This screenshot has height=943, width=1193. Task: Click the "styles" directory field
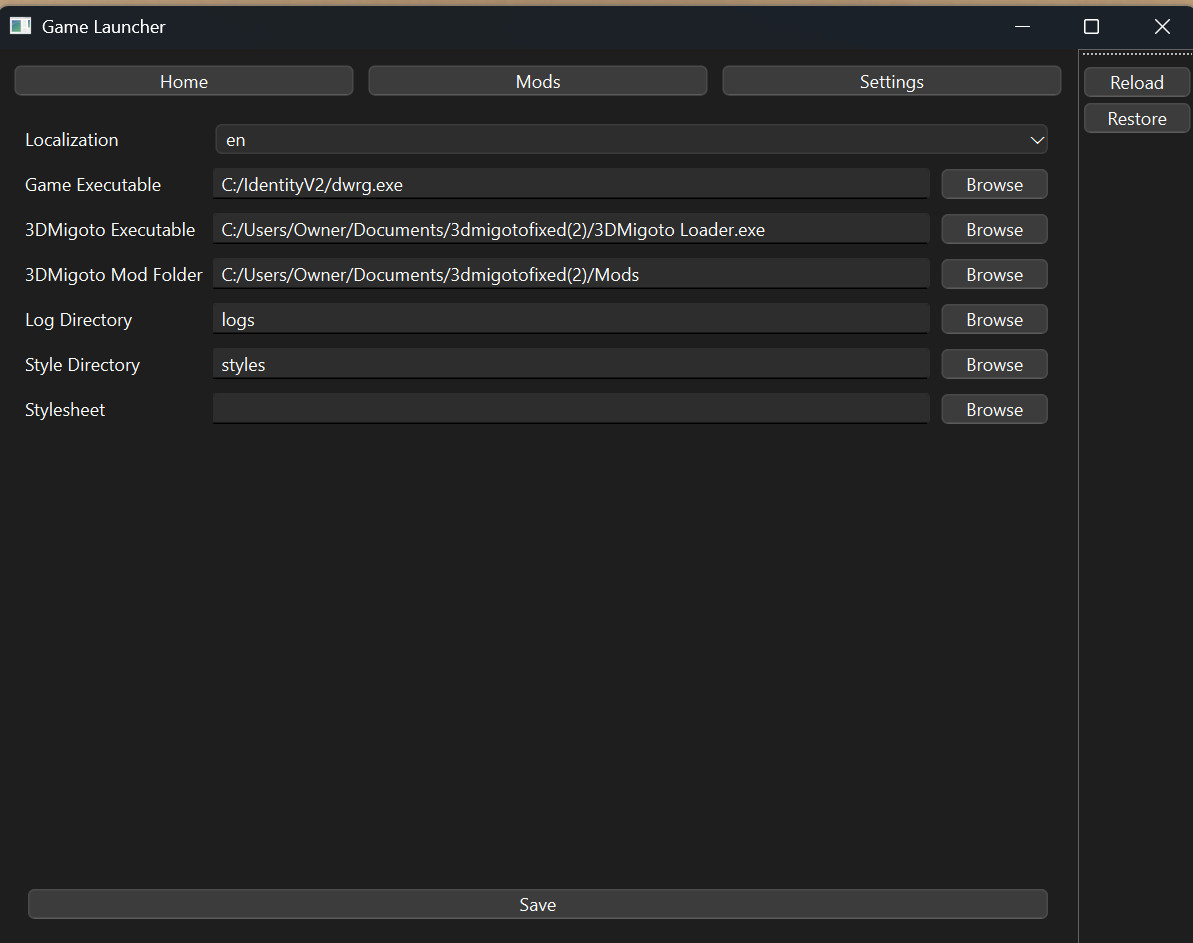[570, 364]
